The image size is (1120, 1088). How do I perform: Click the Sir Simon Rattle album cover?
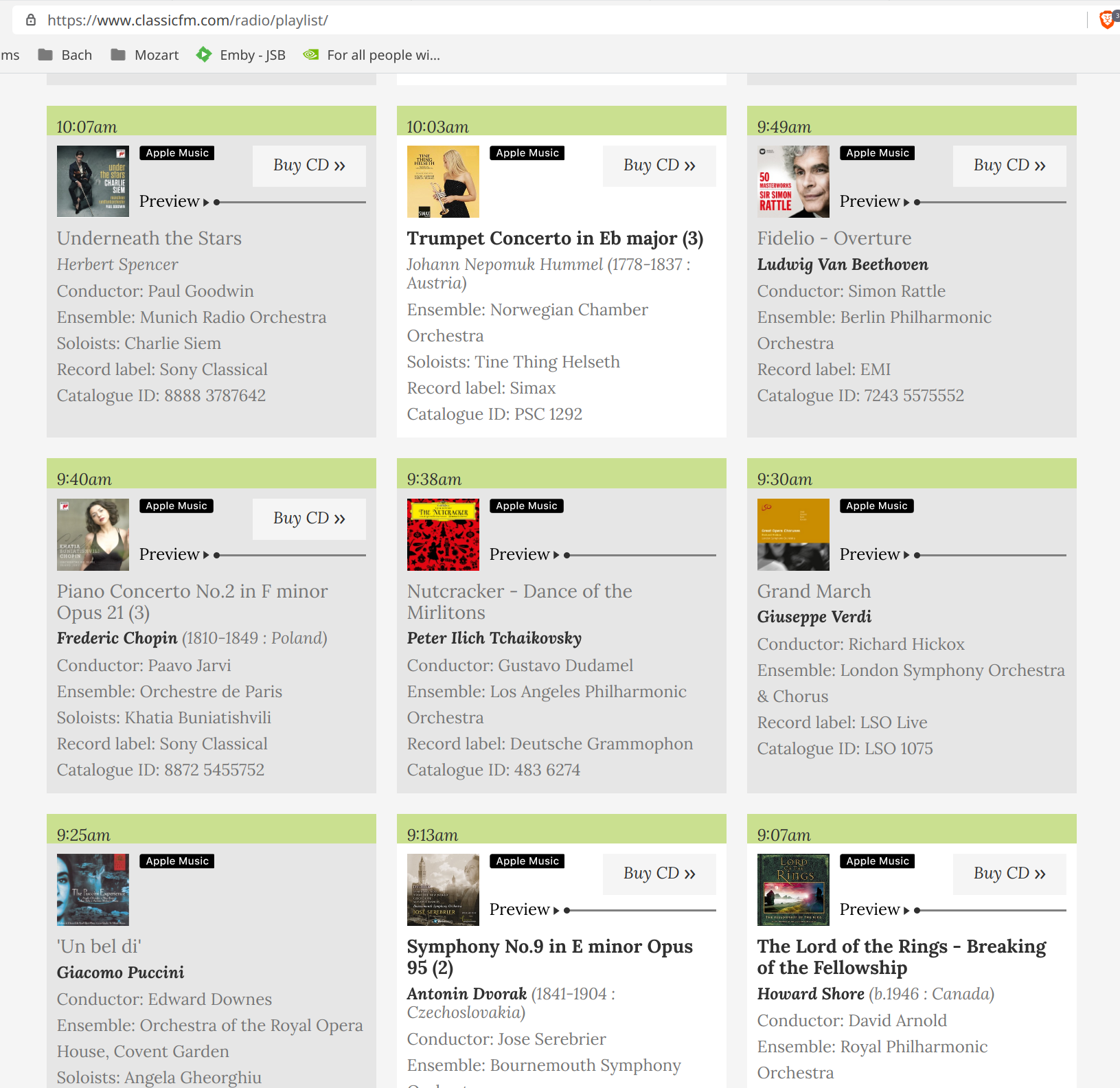(793, 182)
